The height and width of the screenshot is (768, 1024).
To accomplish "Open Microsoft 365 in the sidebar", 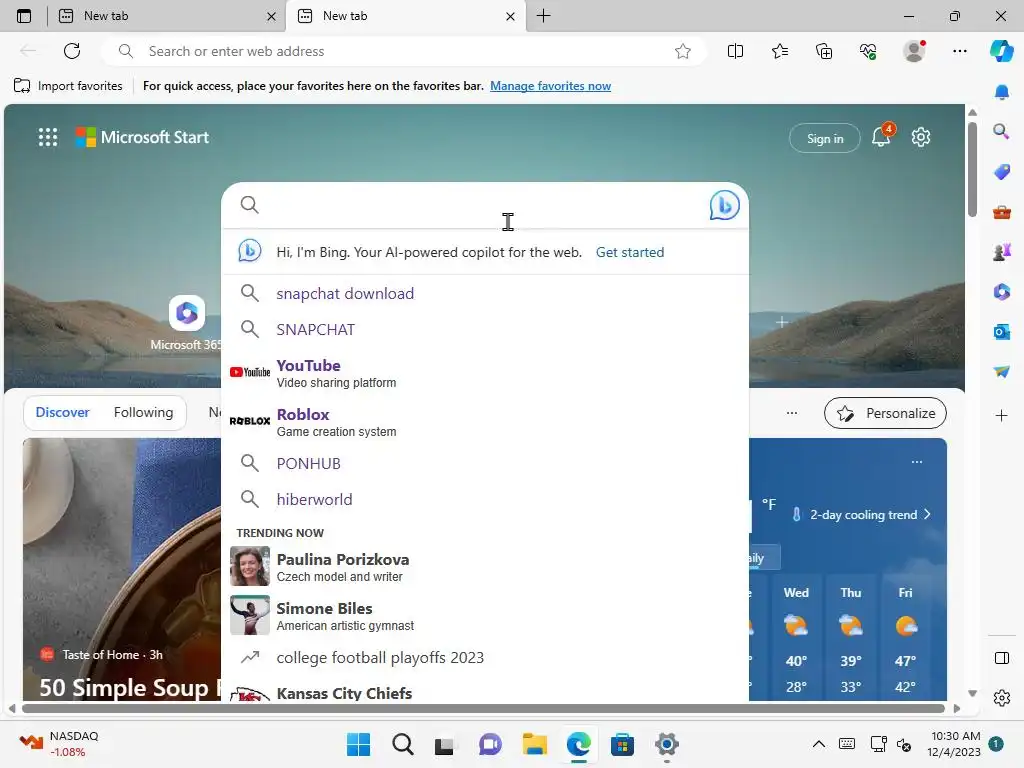I will tap(1002, 291).
